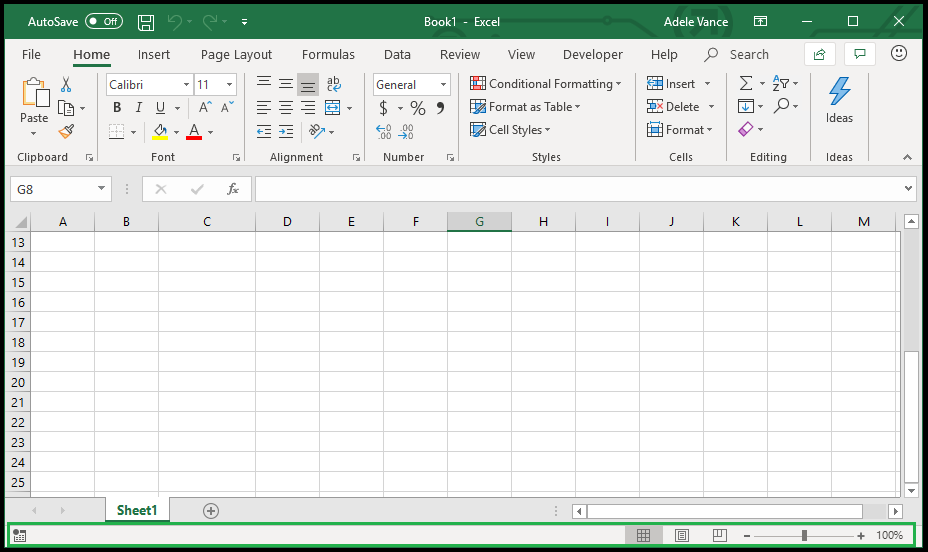Click the Insert Function fx icon
The width and height of the screenshot is (928, 552).
click(x=233, y=189)
